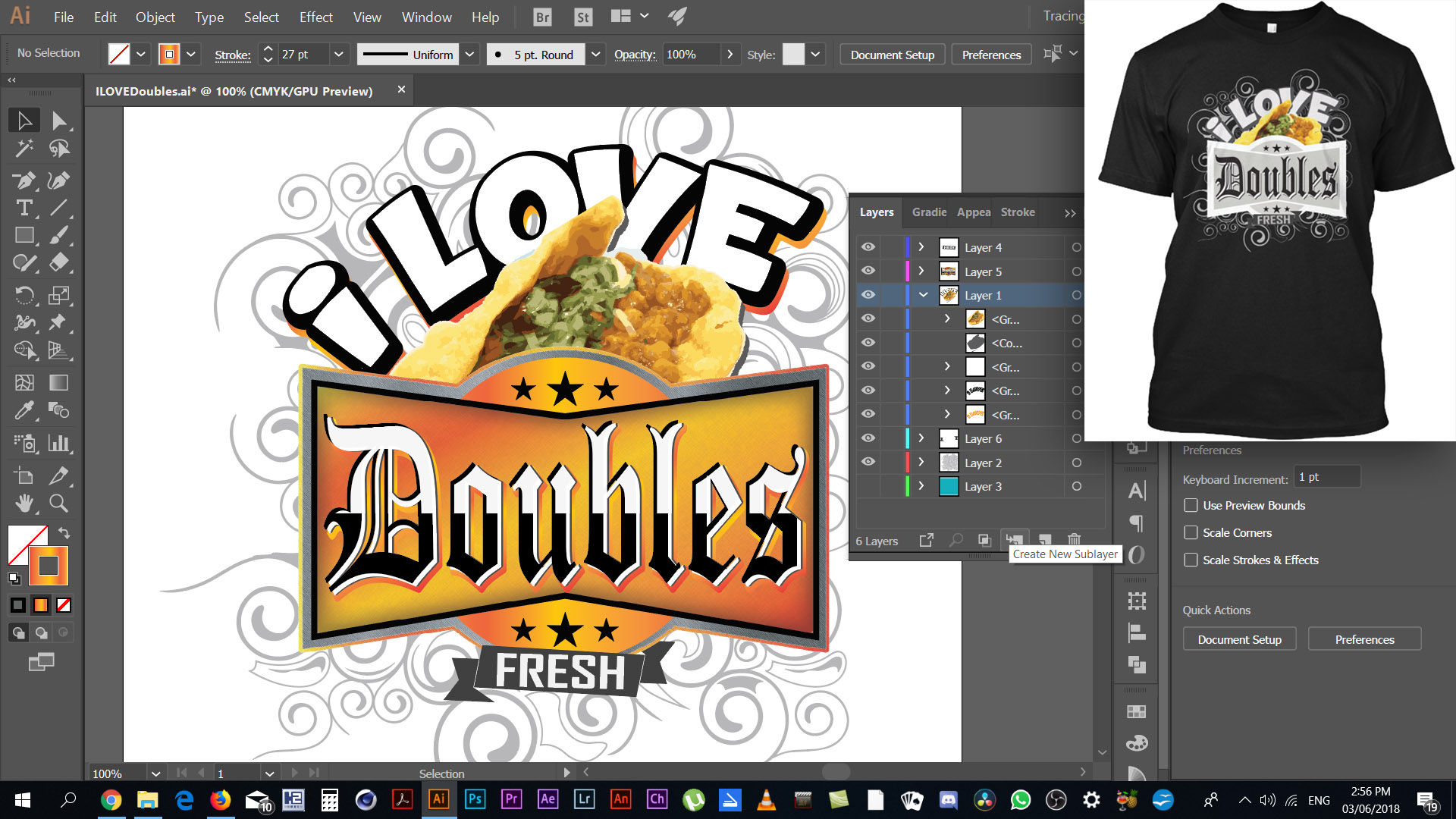Hide Layer 4 using its eye icon
The image size is (1456, 819).
tap(868, 247)
